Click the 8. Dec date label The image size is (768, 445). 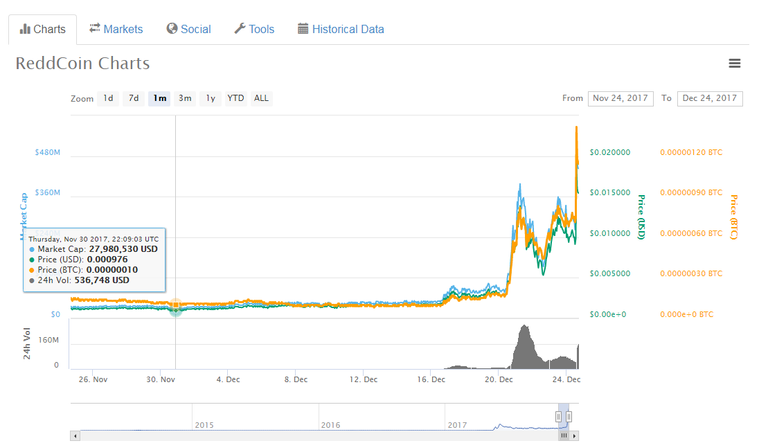tap(296, 379)
